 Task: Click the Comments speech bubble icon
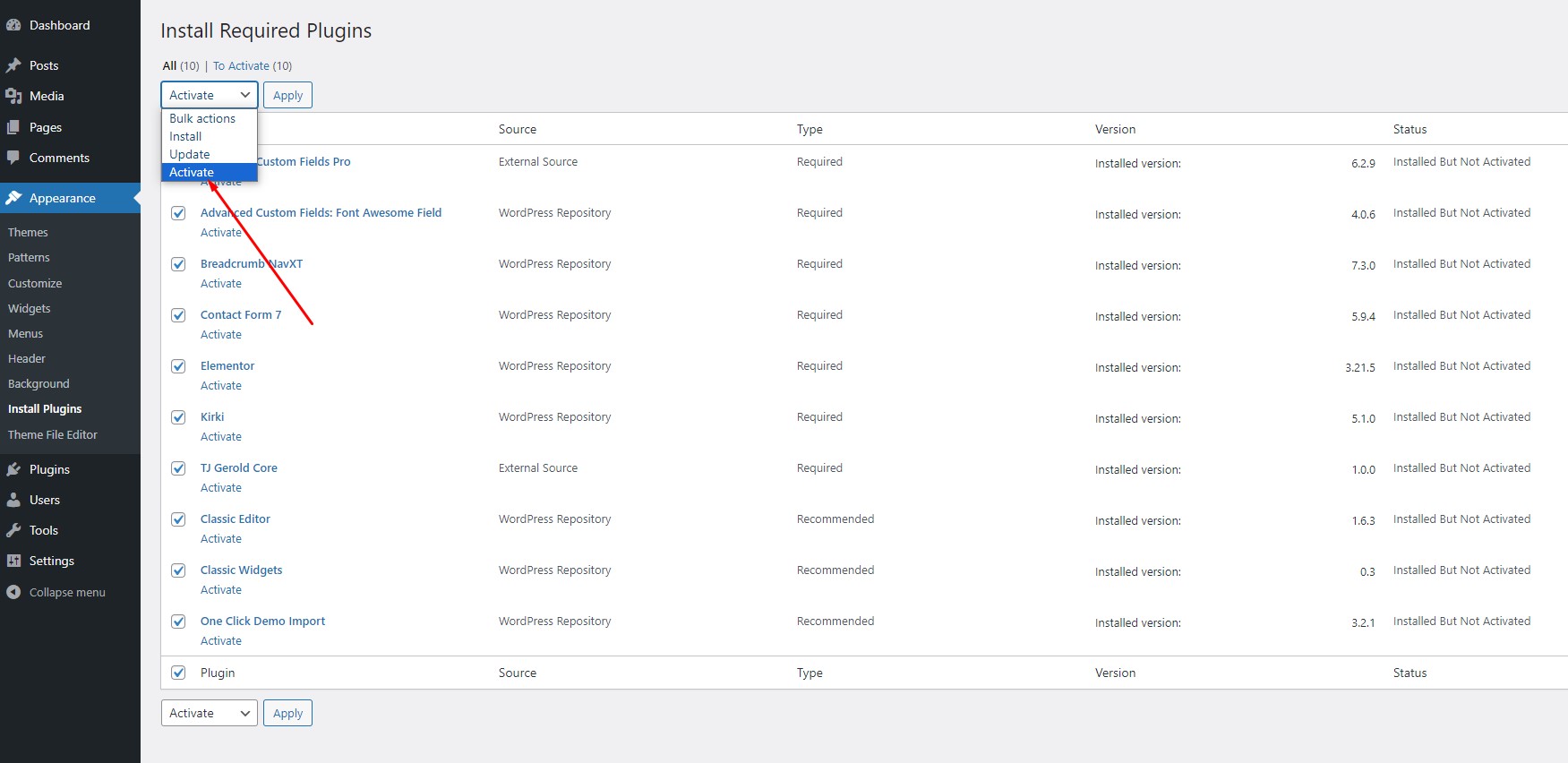(13, 158)
